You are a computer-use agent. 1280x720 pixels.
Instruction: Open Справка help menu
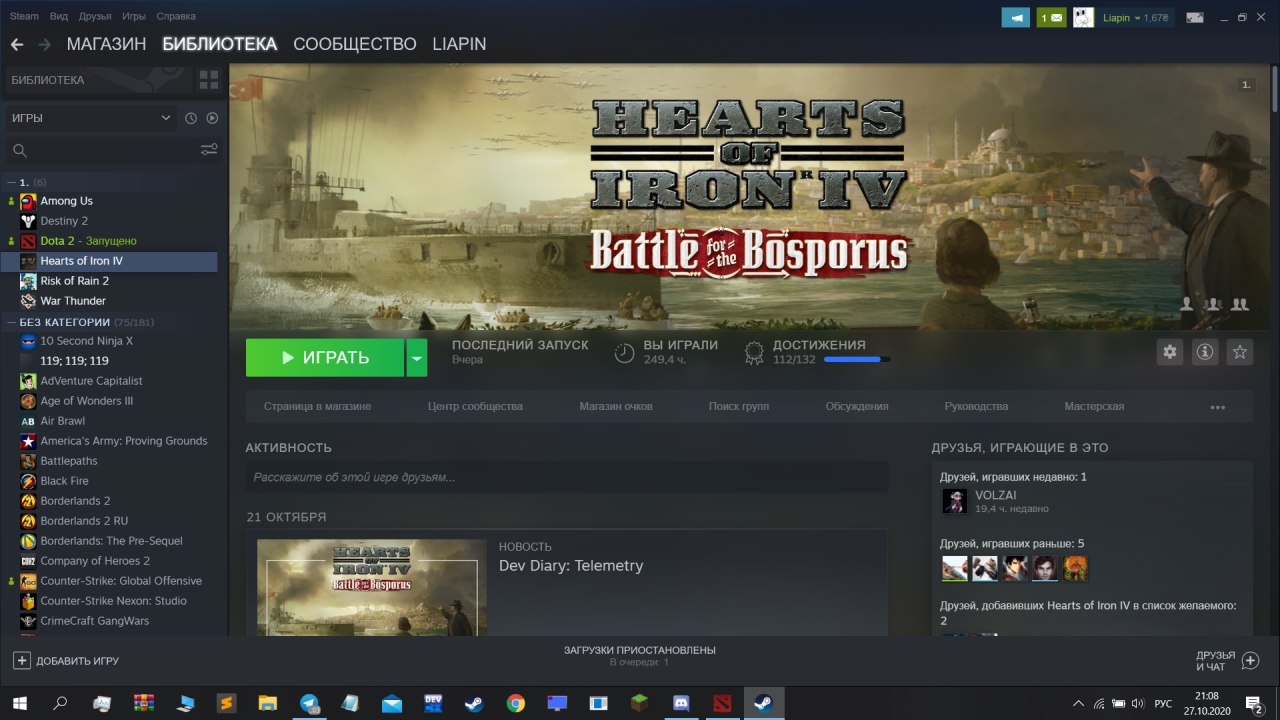click(176, 16)
